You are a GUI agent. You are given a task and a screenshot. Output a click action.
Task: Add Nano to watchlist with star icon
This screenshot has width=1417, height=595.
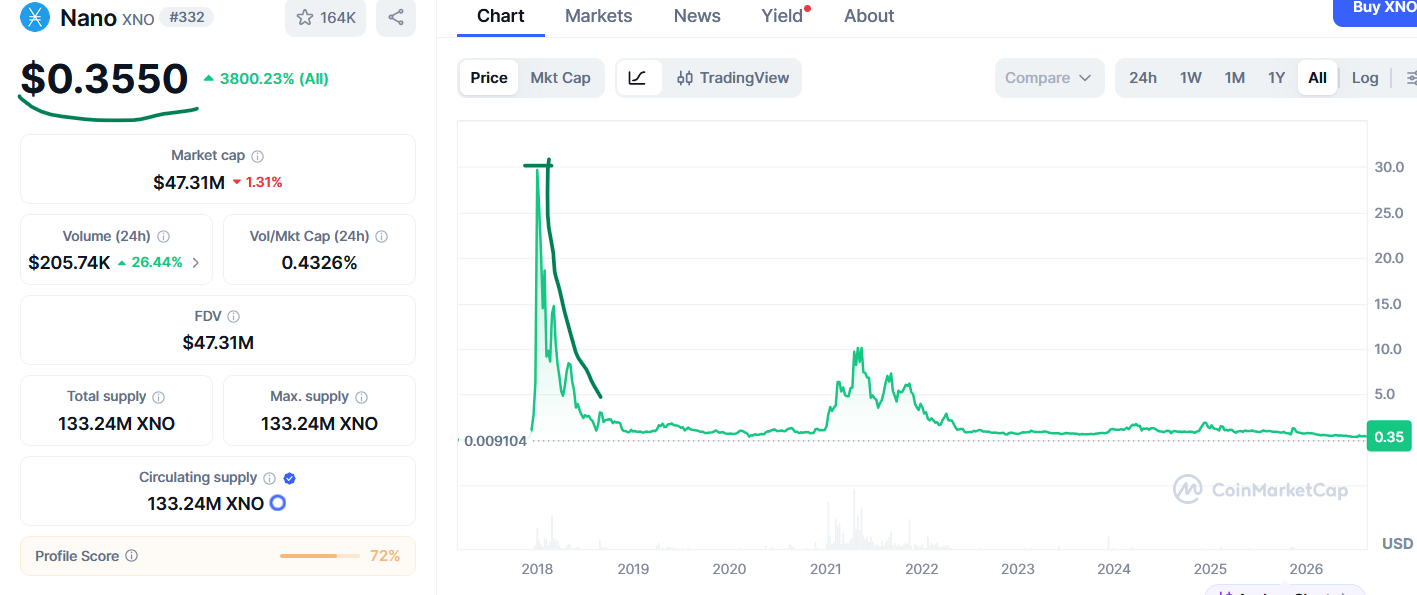click(325, 17)
